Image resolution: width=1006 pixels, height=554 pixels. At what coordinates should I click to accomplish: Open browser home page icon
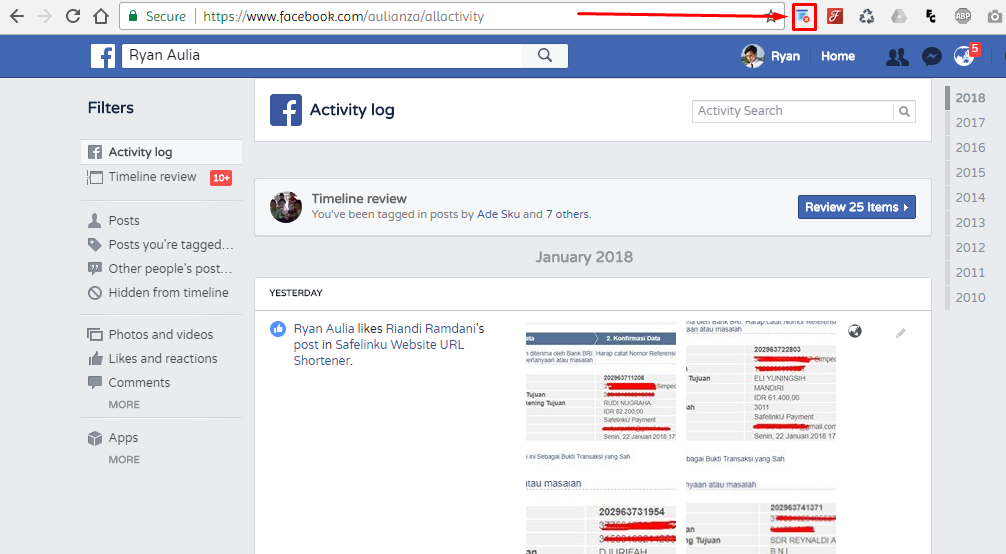pyautogui.click(x=101, y=17)
